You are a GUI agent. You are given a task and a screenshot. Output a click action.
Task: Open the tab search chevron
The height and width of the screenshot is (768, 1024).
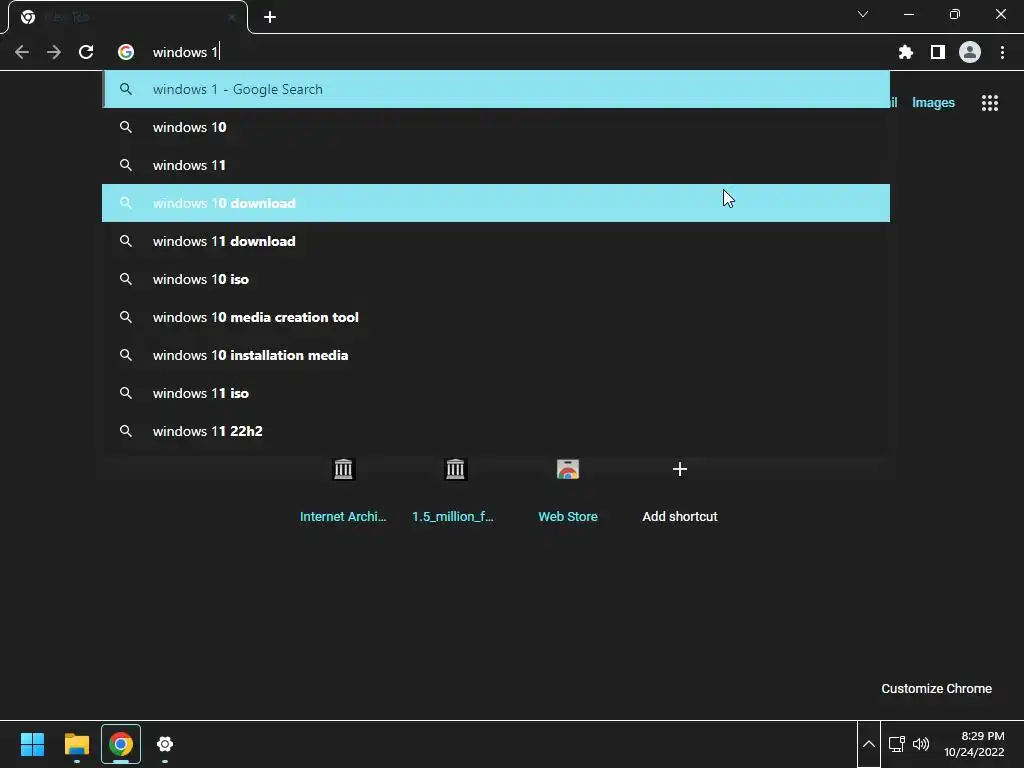(863, 14)
